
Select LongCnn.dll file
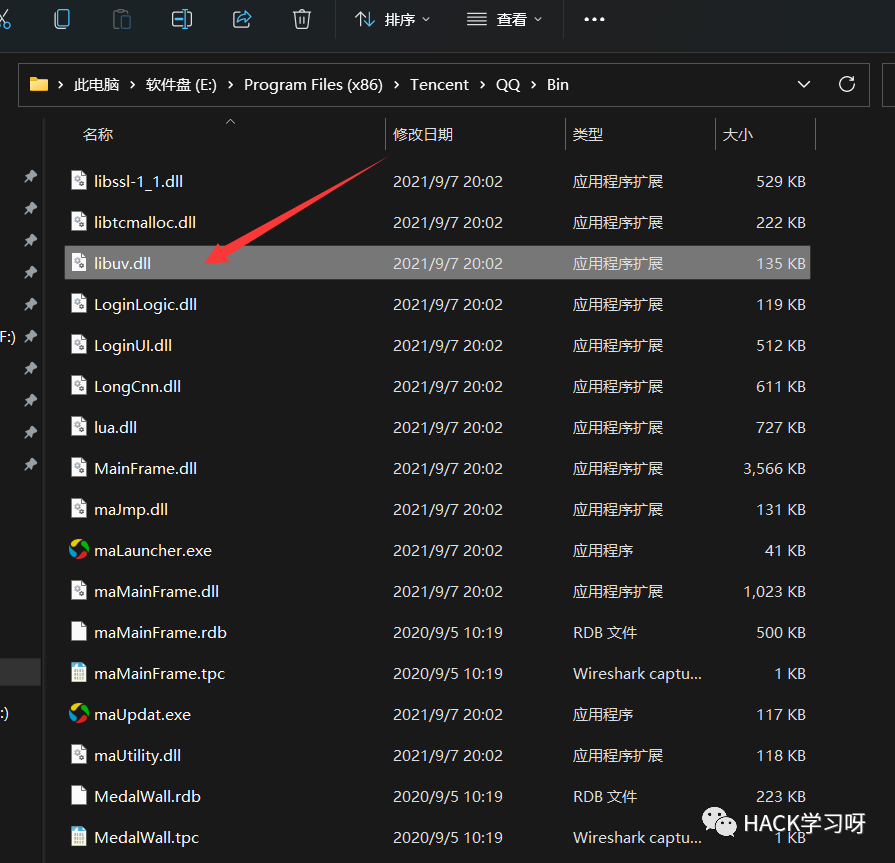pyautogui.click(x=437, y=386)
